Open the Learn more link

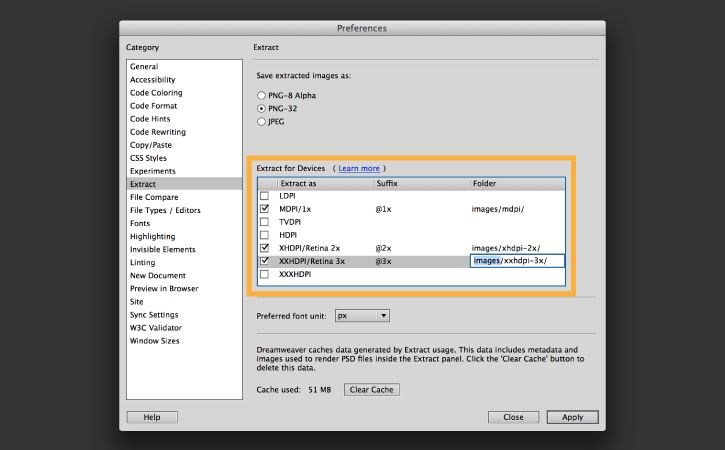coord(359,168)
